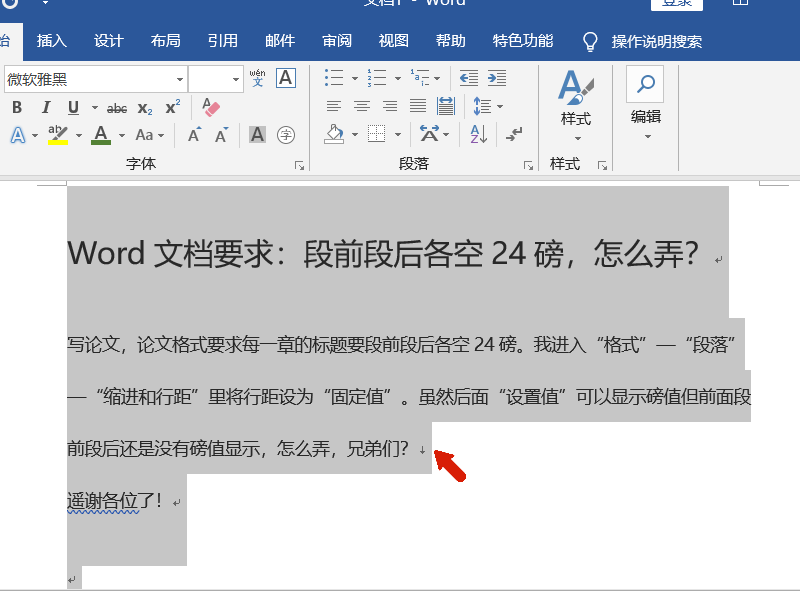The width and height of the screenshot is (800, 600).
Task: Open the 邮件 tab
Action: (280, 41)
